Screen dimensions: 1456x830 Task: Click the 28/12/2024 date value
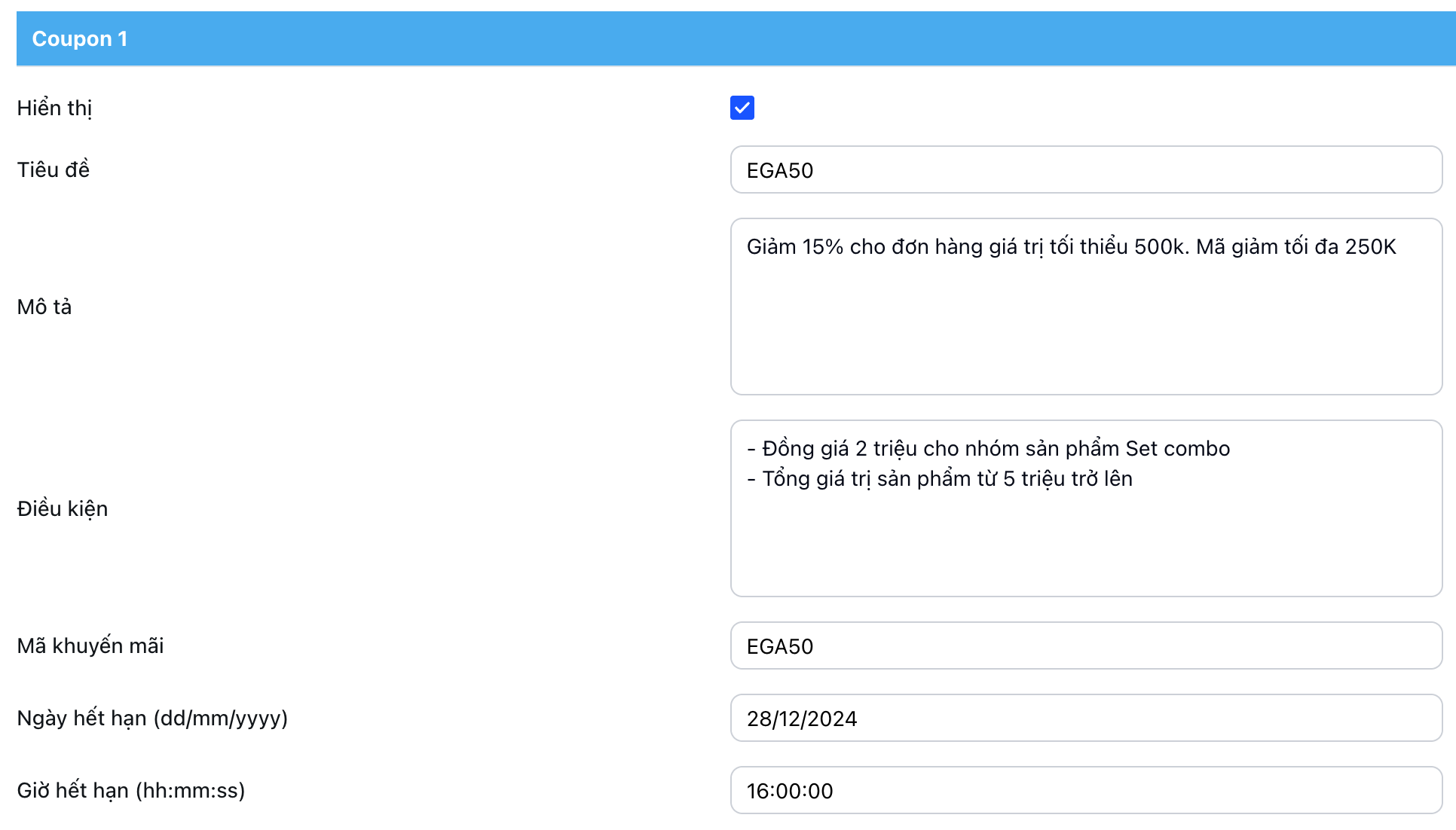tap(801, 719)
